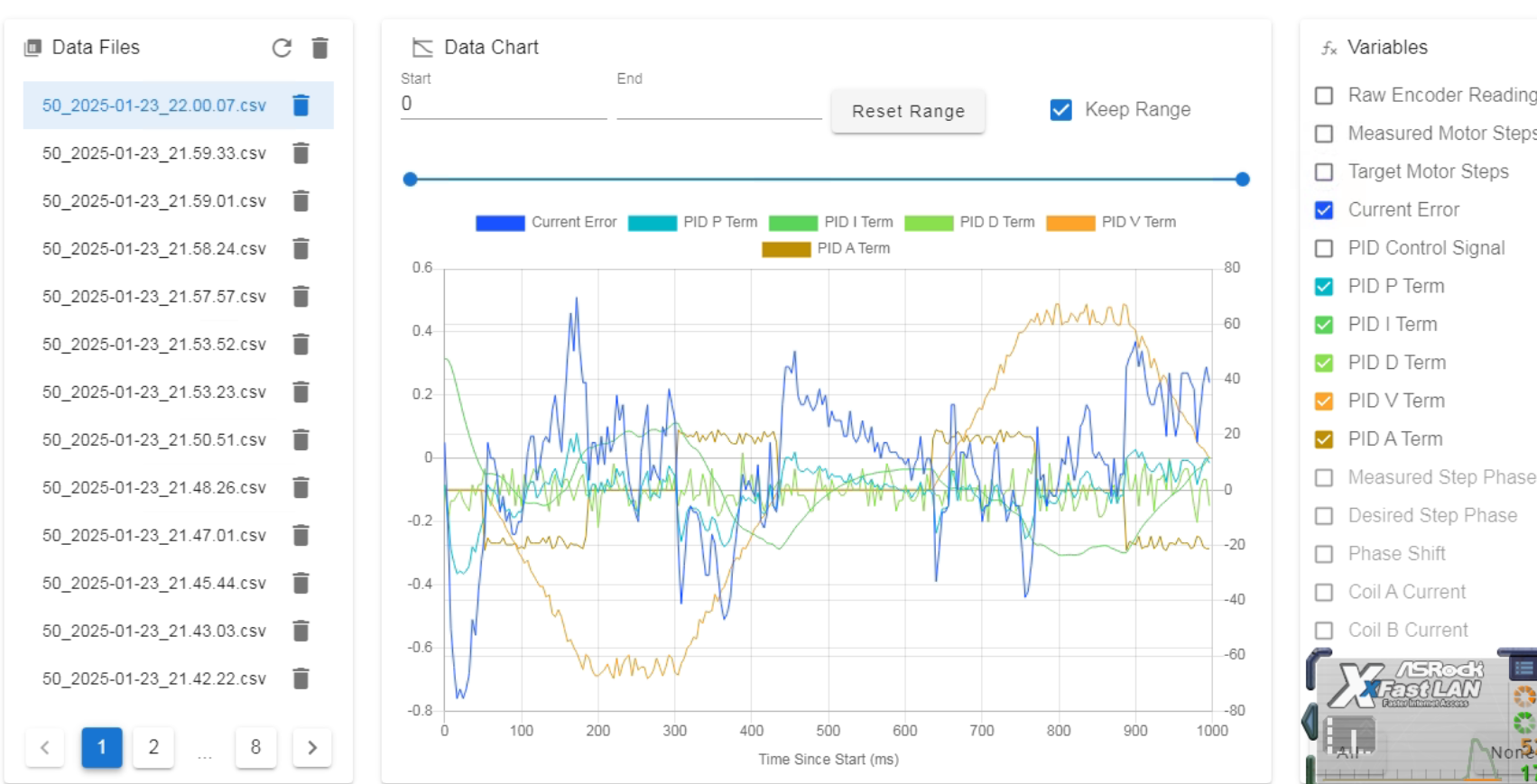Click the range slider end handle

pos(1243,180)
